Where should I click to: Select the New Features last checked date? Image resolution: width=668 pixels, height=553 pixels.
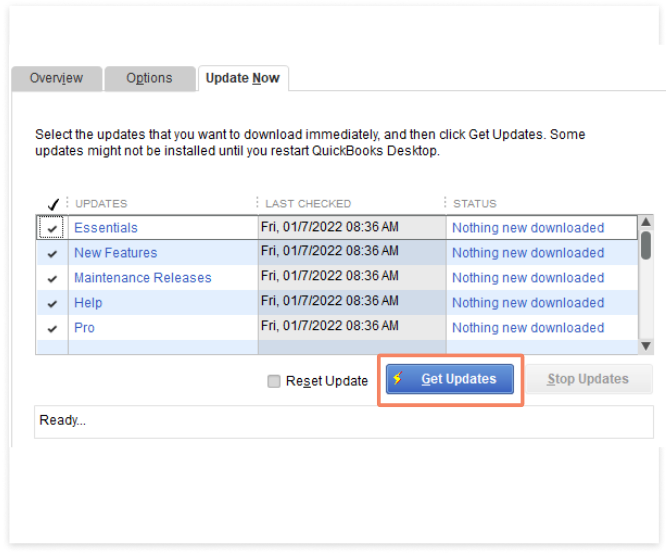pos(352,252)
